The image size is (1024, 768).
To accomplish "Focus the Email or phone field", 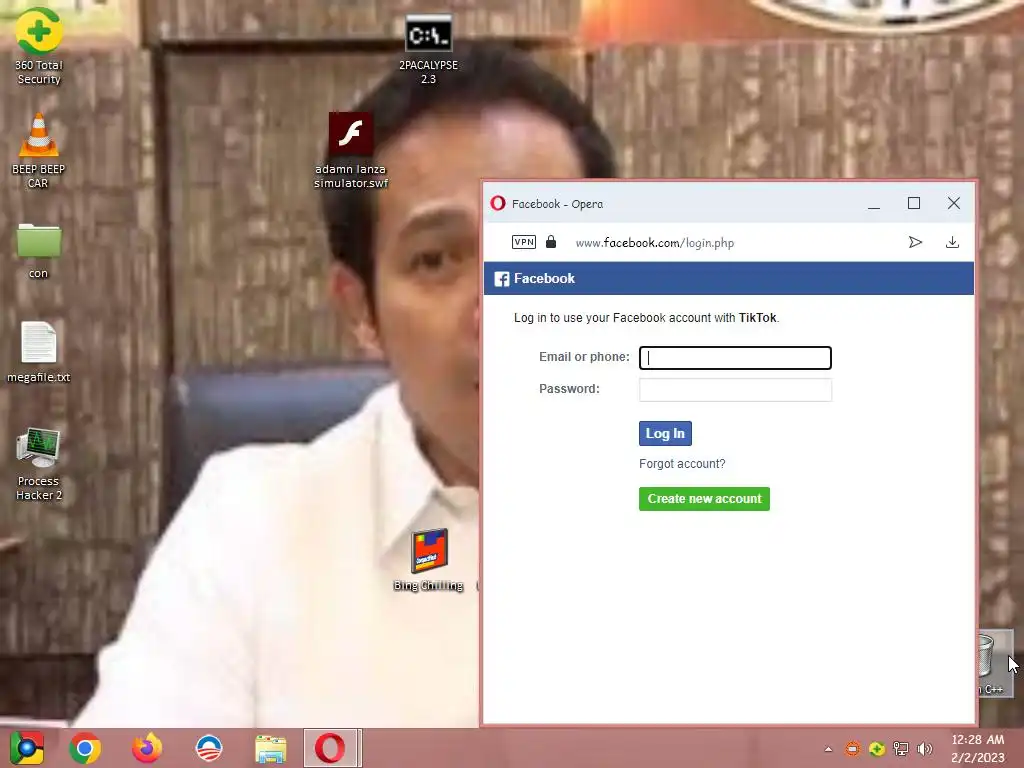I will (x=735, y=358).
